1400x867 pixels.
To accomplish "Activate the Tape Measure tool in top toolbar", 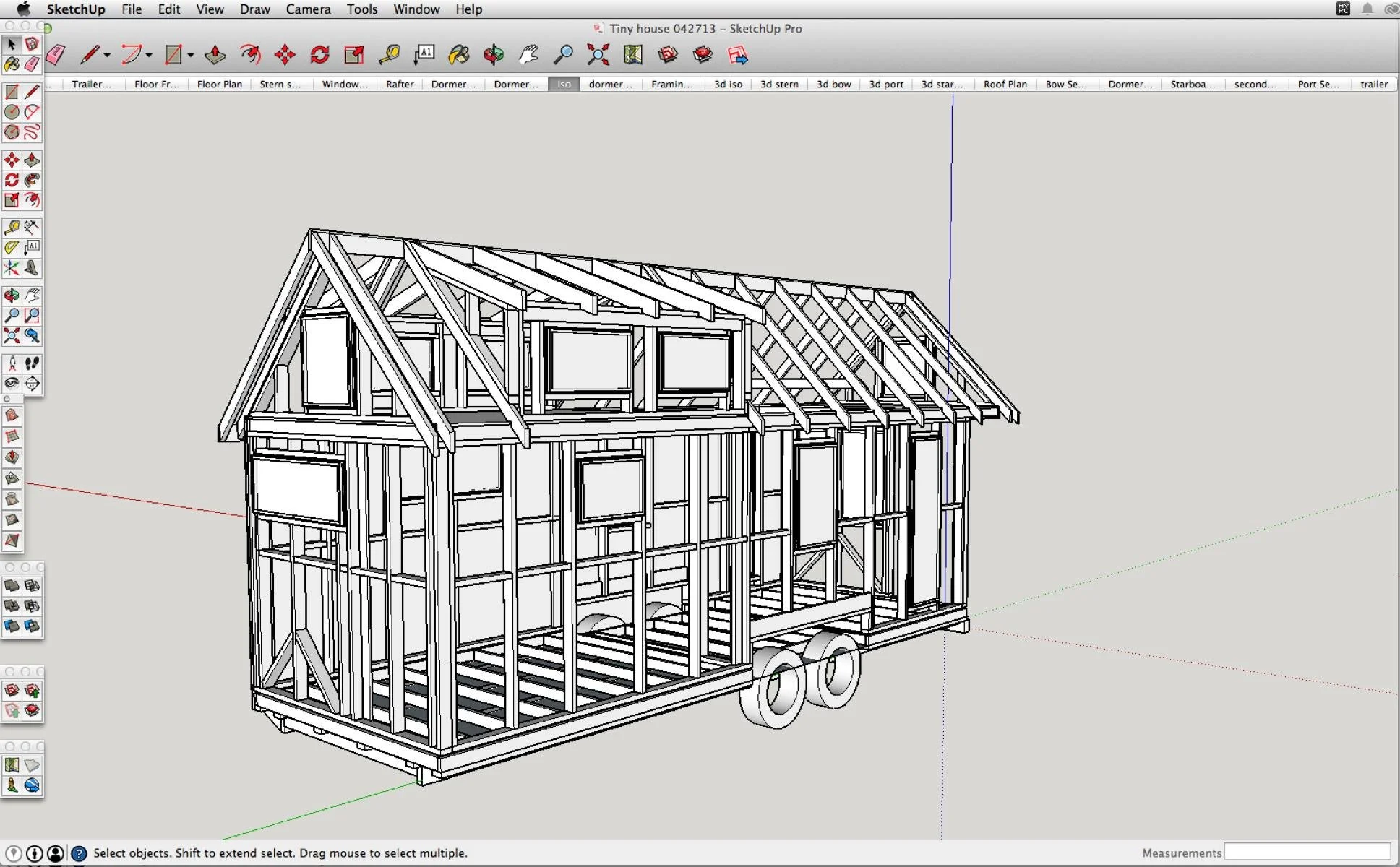I will tap(389, 55).
